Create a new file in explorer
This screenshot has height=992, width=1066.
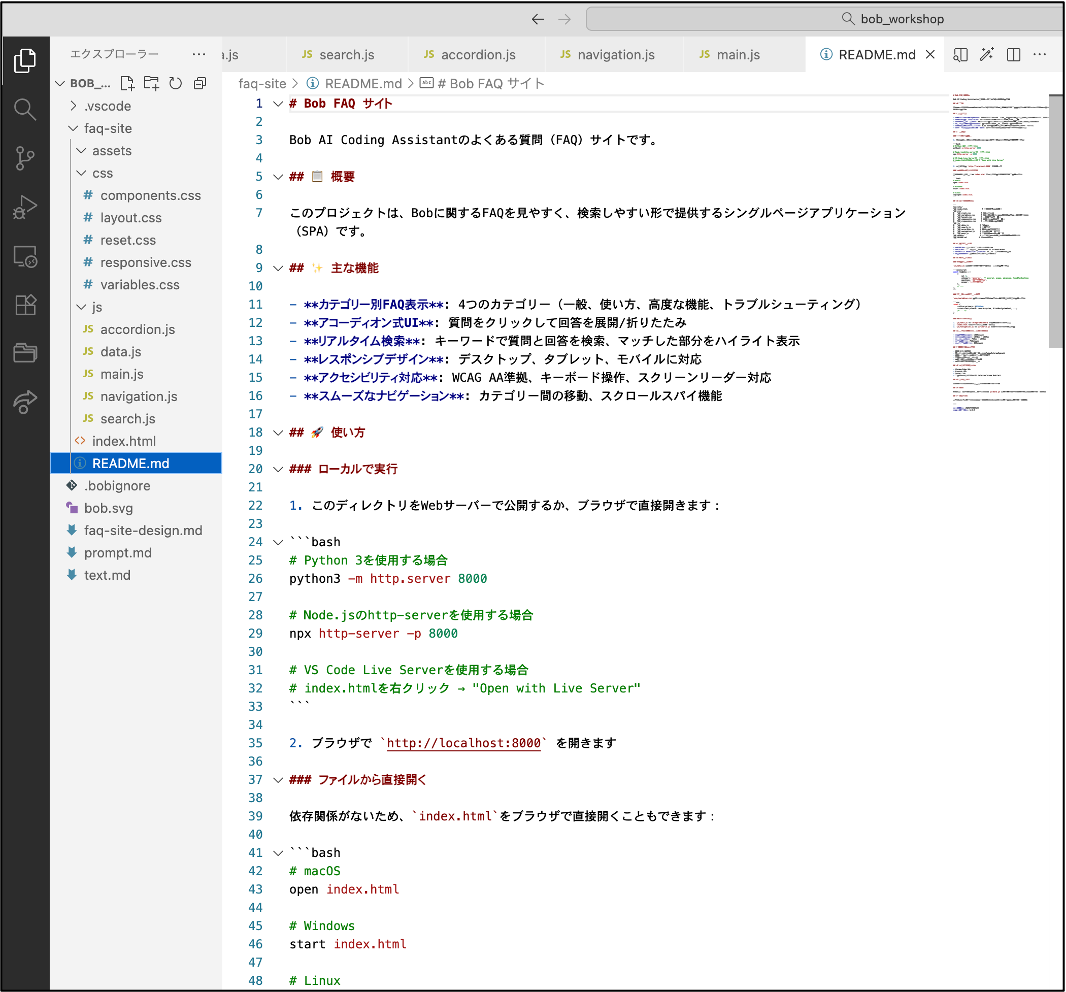127,83
